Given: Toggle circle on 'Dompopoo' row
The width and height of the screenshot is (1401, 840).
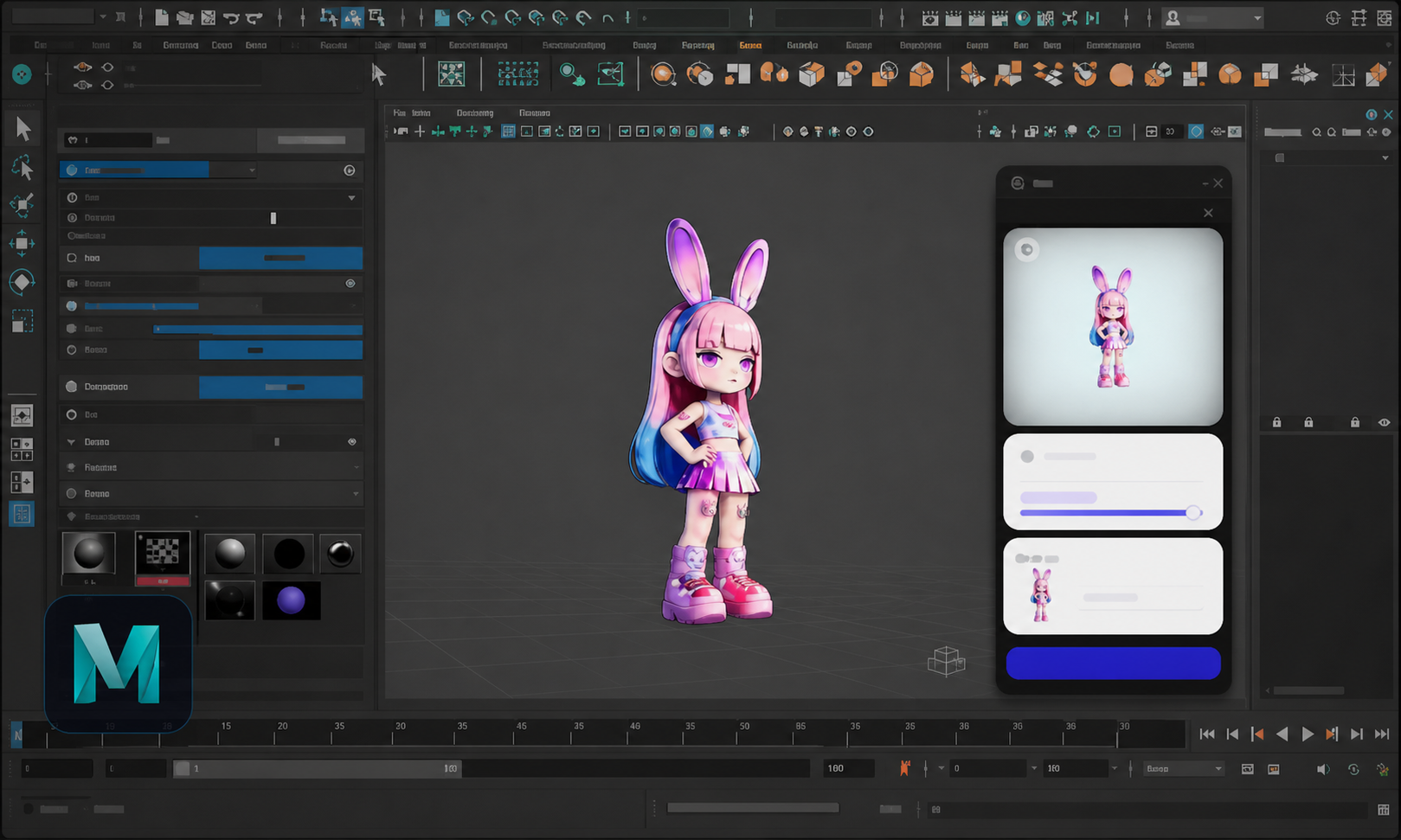Looking at the screenshot, I should pos(72,387).
